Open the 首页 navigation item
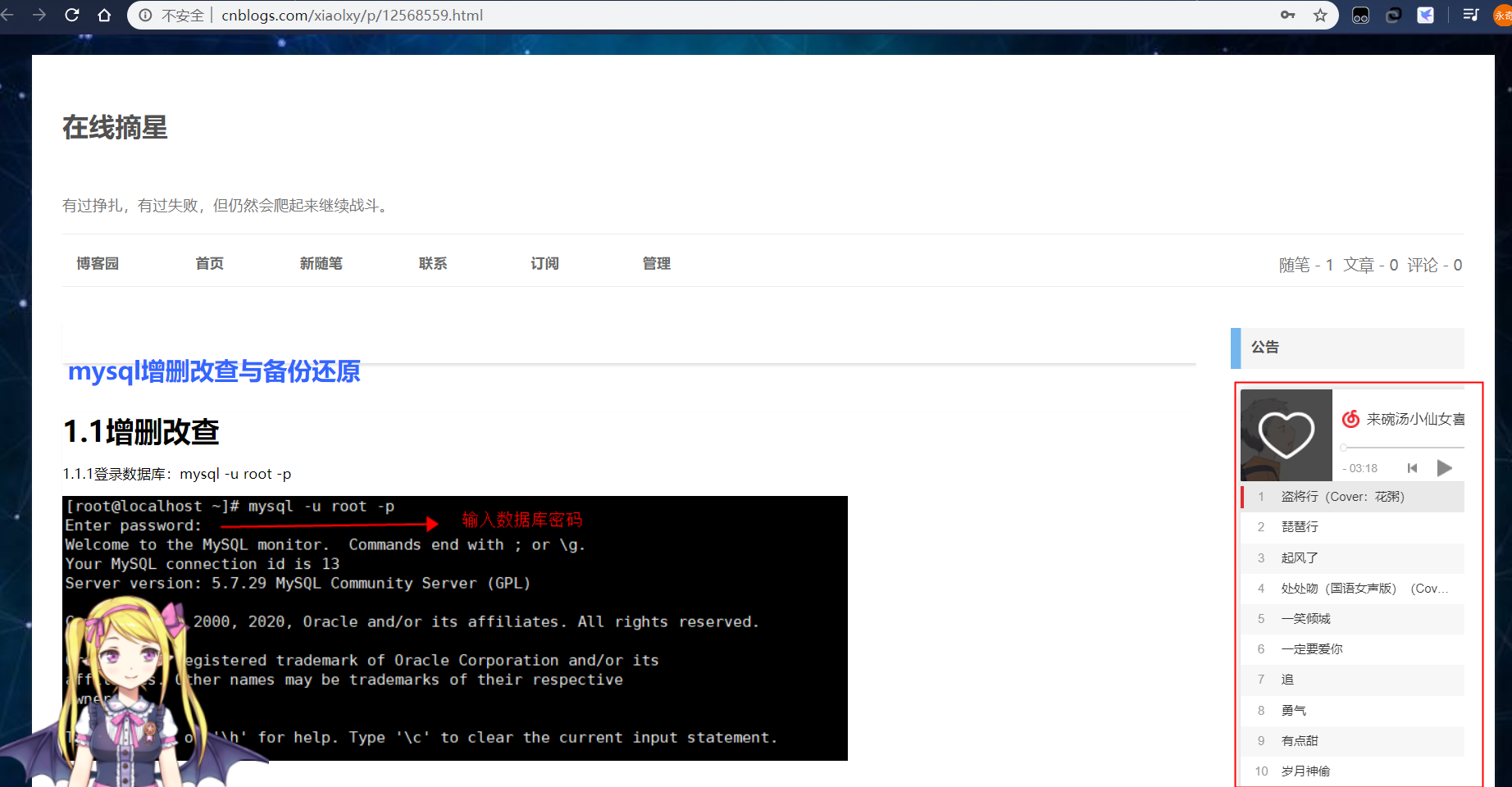The image size is (1512, 787). pyautogui.click(x=209, y=263)
